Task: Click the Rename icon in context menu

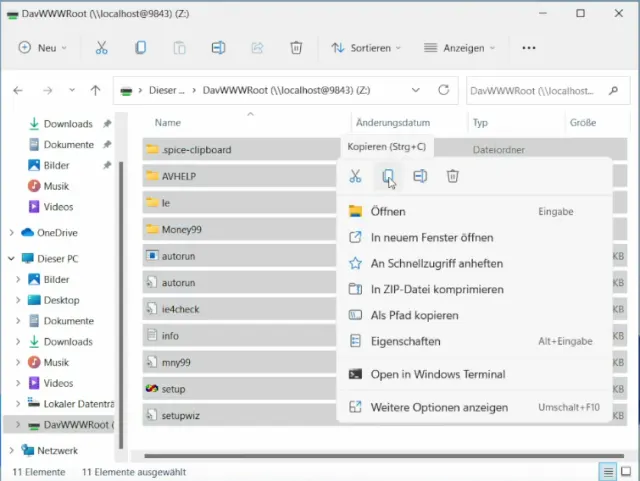Action: [x=420, y=176]
